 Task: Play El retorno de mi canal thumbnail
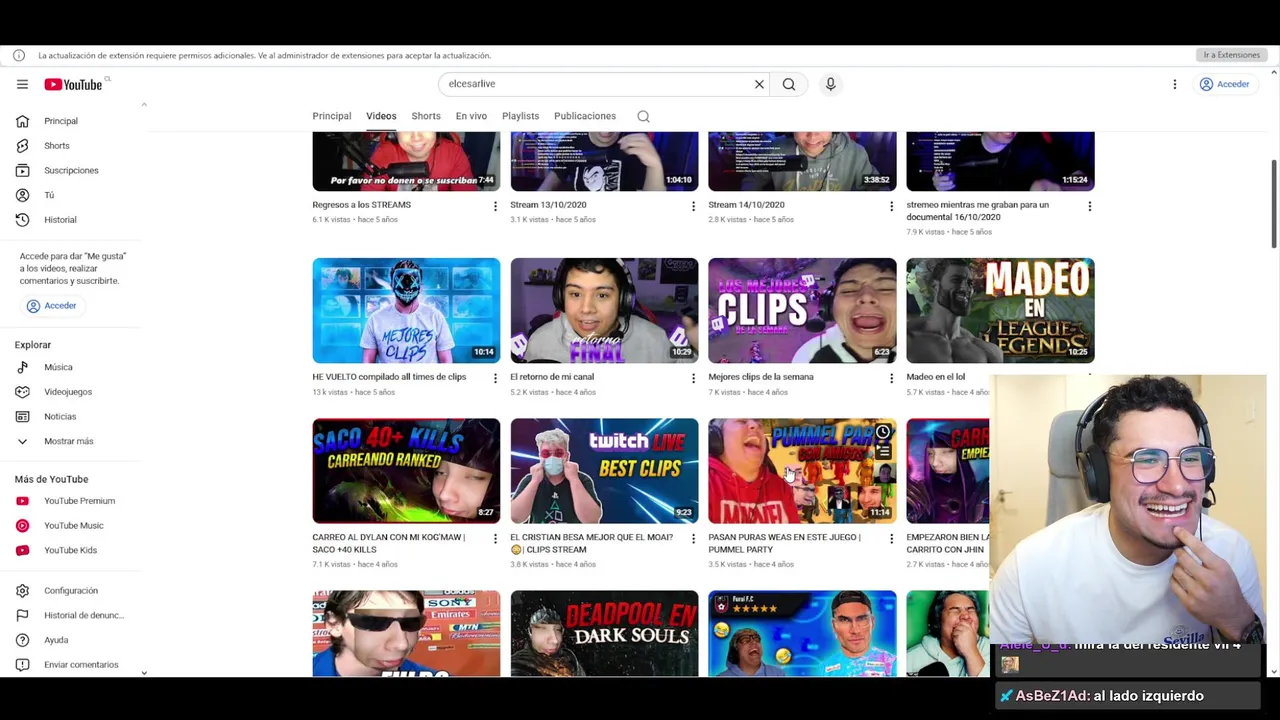604,310
